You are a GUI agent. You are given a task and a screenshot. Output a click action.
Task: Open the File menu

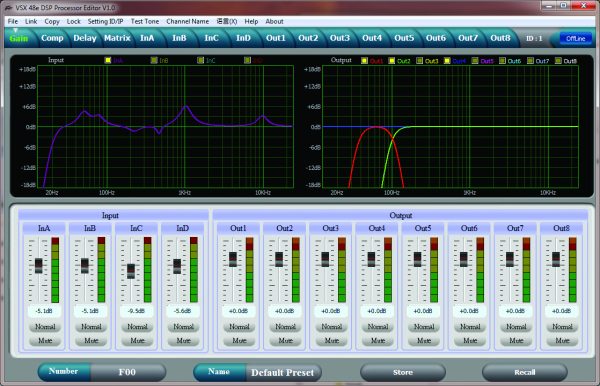13,21
